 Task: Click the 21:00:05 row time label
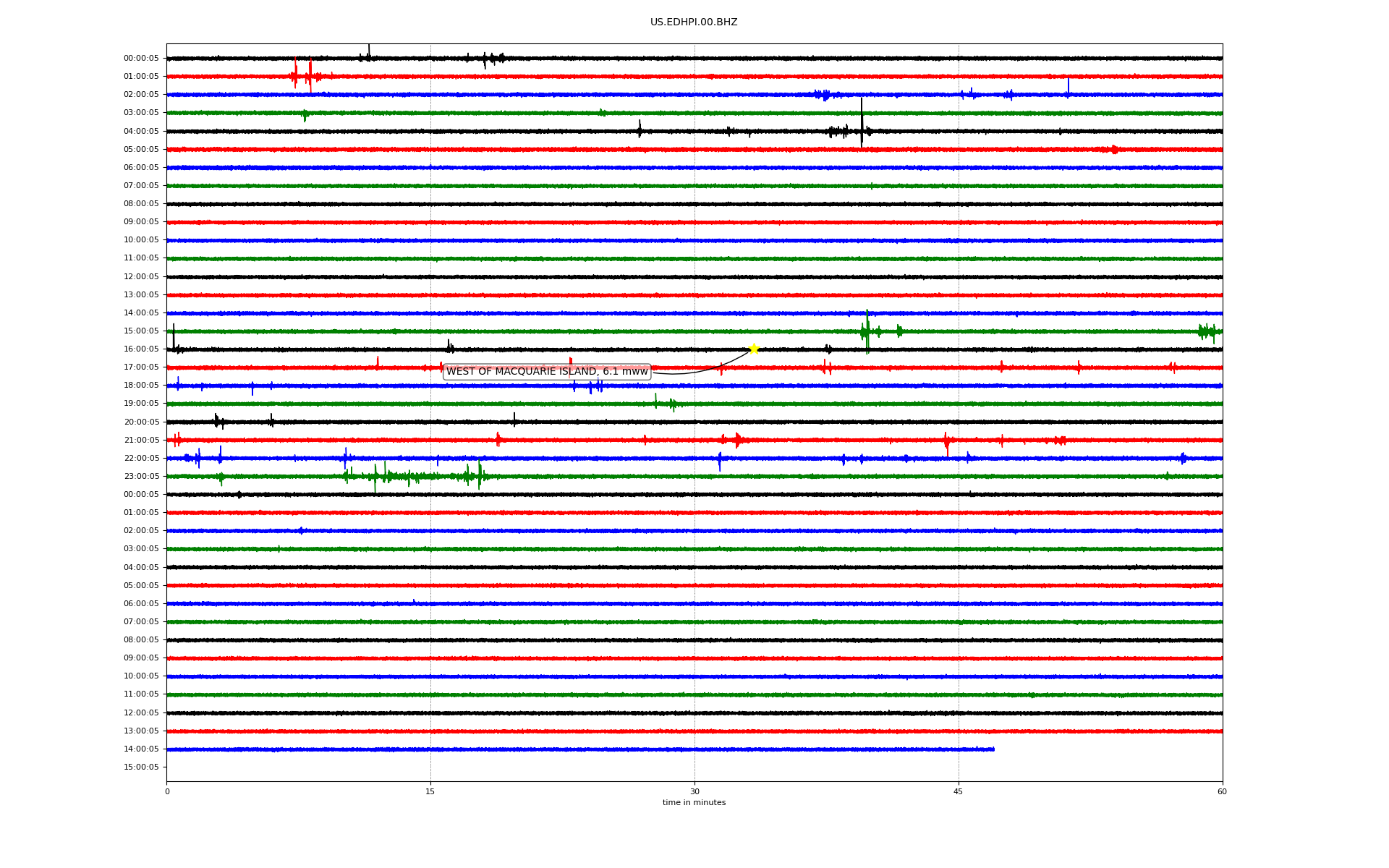(141, 441)
